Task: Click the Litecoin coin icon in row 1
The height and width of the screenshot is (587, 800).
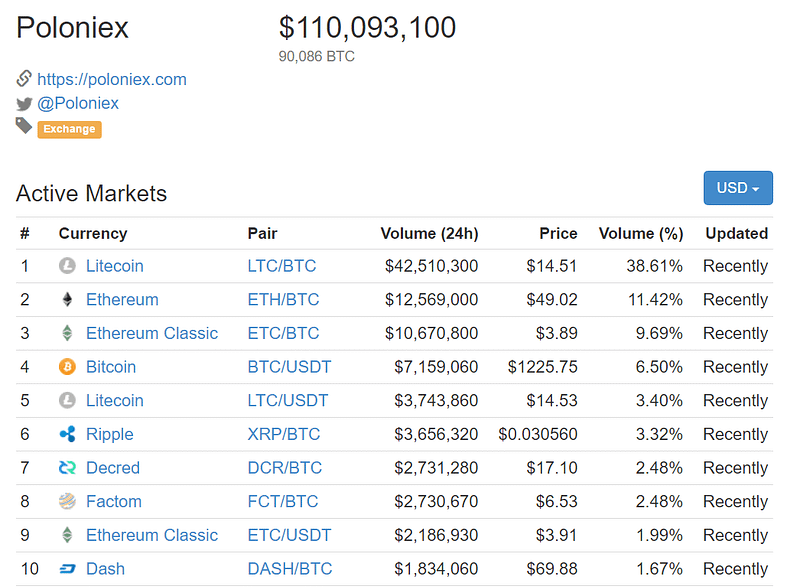Action: click(67, 266)
